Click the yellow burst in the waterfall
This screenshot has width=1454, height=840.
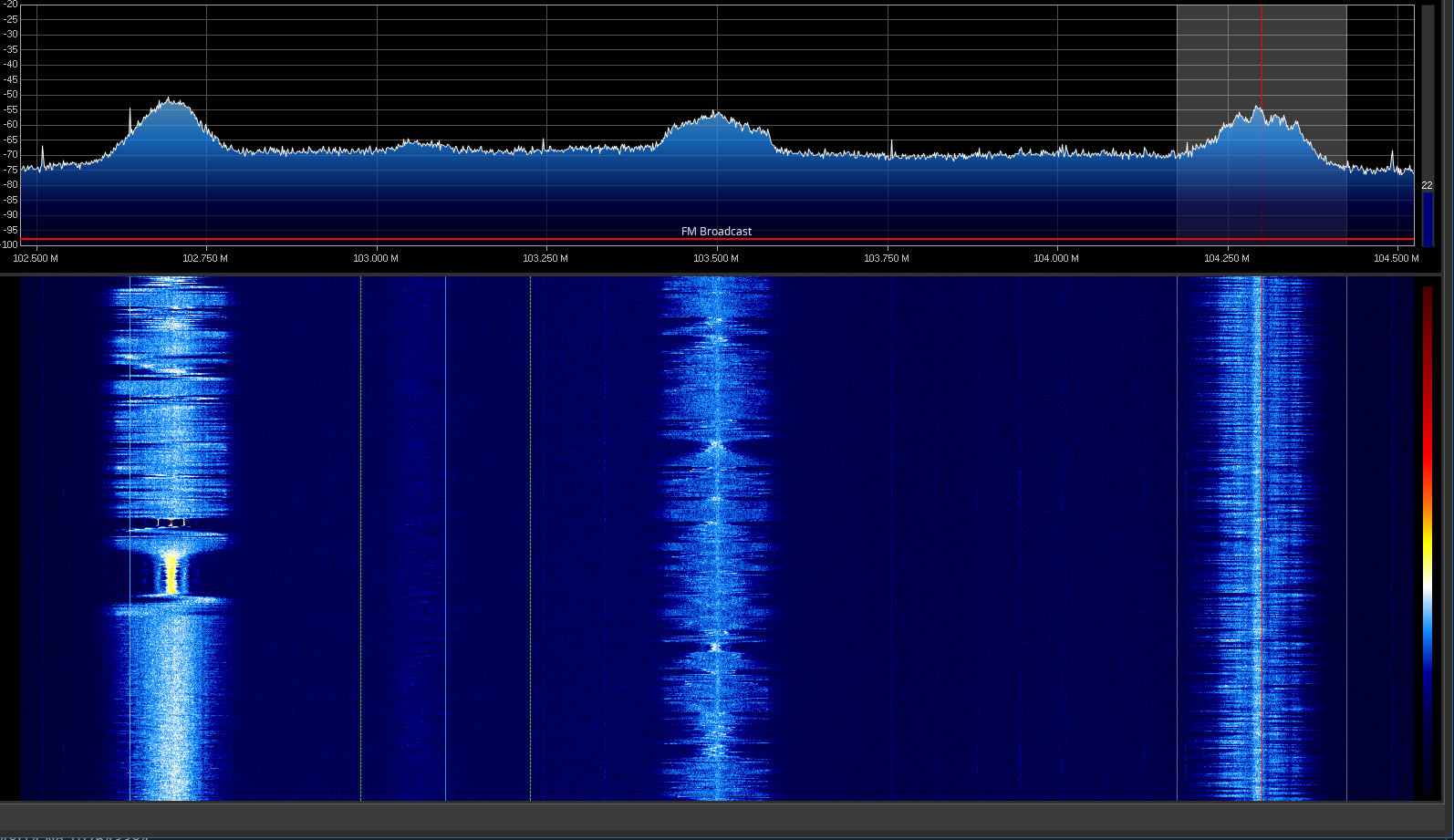(x=171, y=573)
